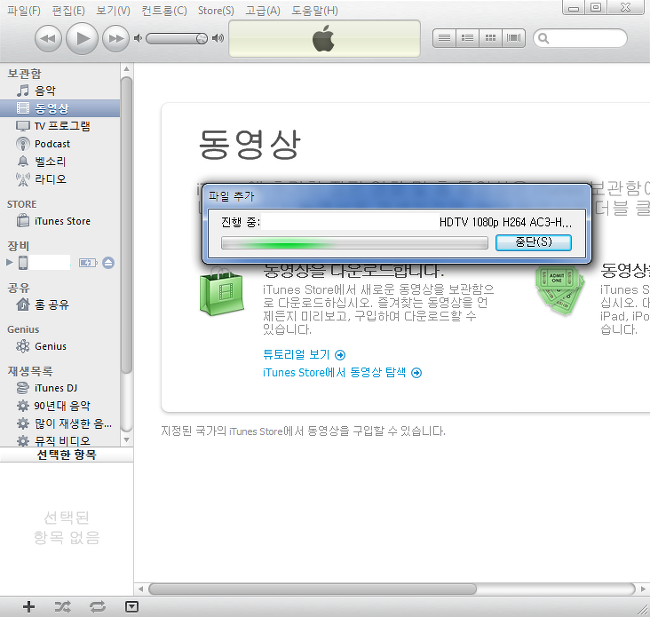Open the 보기(V) menu
650x617 pixels.
[x=113, y=10]
